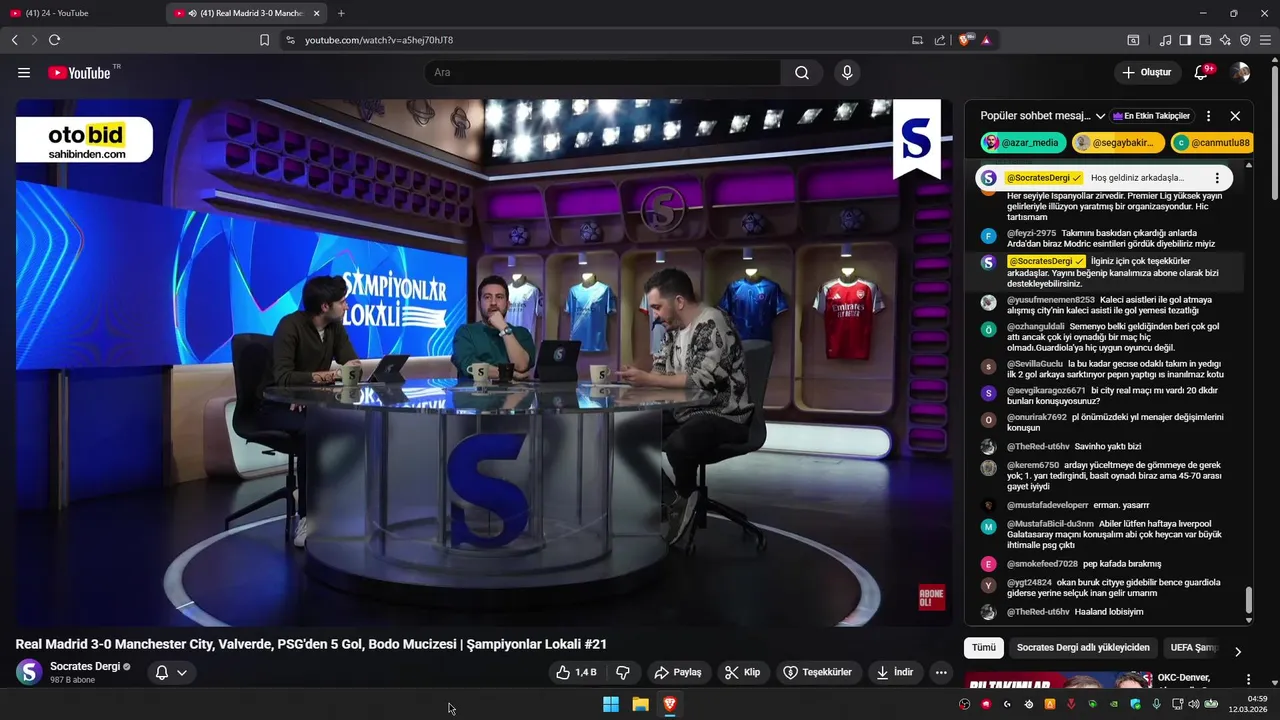This screenshot has width=1280, height=720.
Task: Click the @canmutlu88 chat chip
Action: coord(1211,143)
